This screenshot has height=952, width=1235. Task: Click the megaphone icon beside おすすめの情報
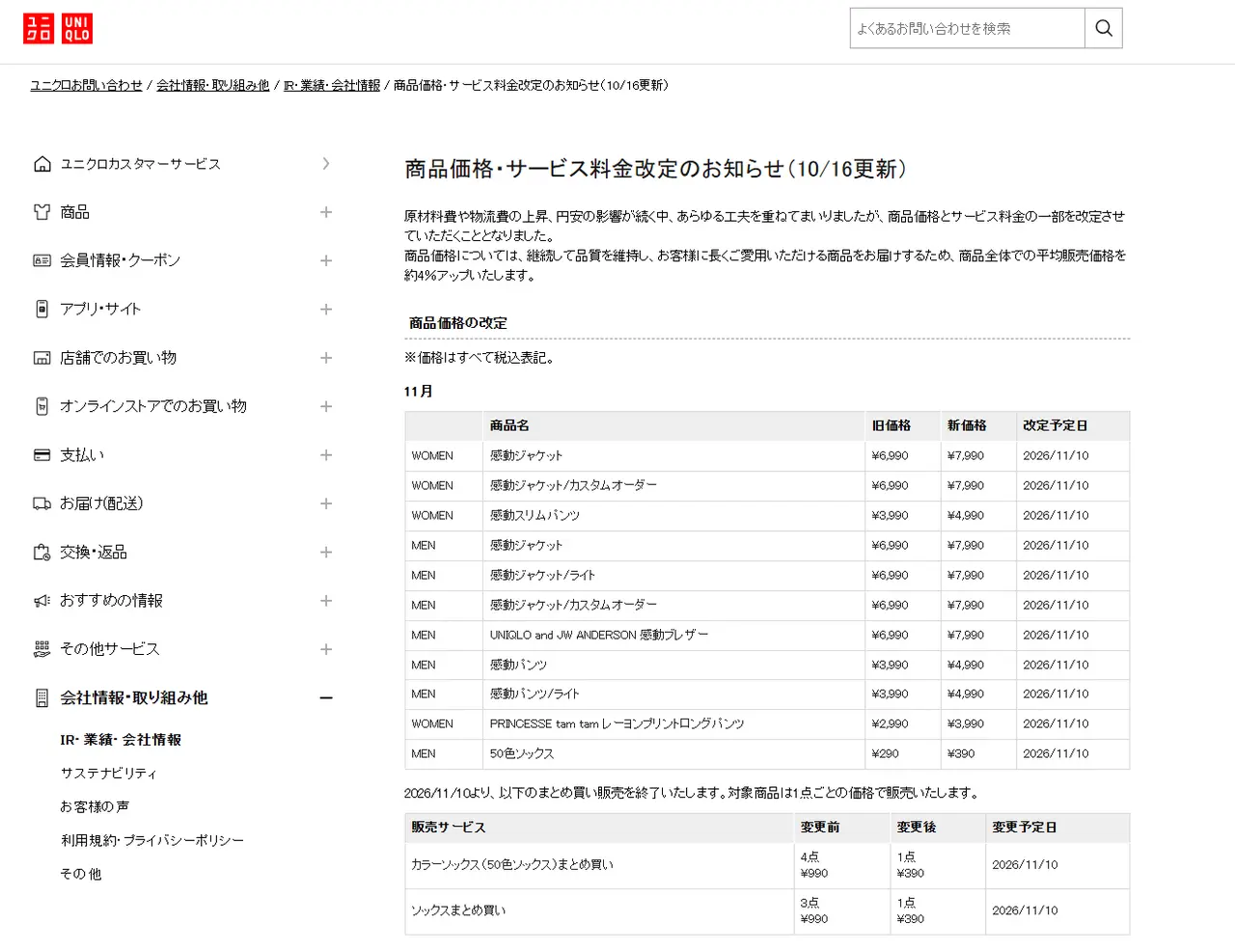click(42, 601)
